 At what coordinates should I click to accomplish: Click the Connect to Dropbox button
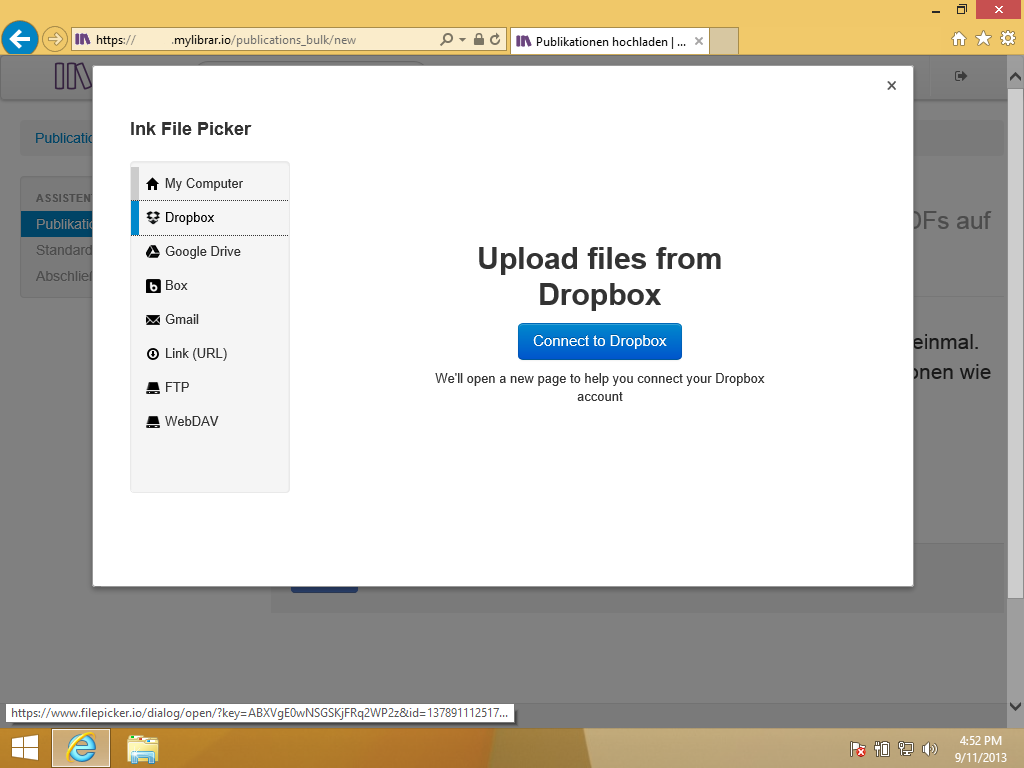[x=599, y=341]
